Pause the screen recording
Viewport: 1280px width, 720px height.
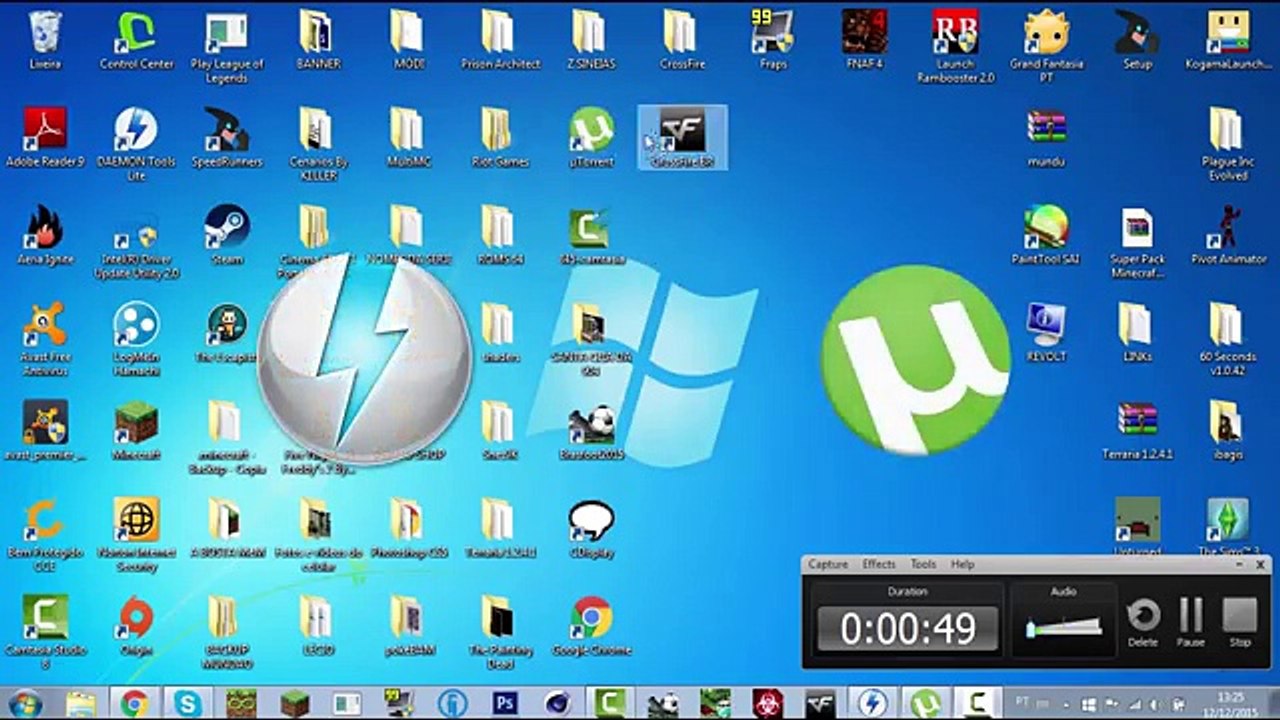pos(1191,621)
